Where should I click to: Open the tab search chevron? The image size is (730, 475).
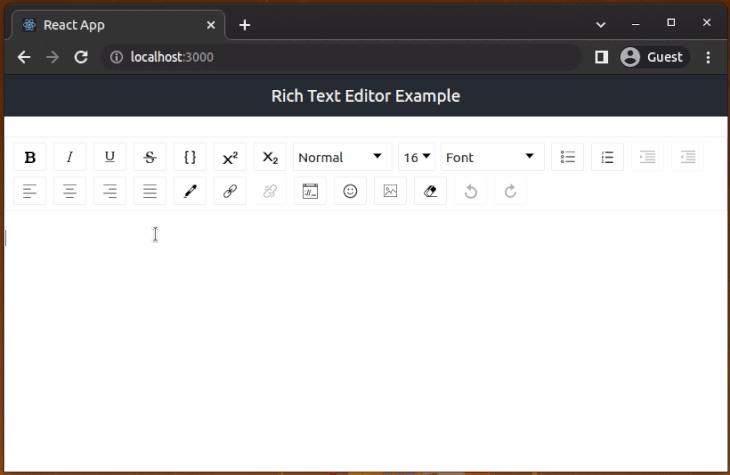click(601, 25)
